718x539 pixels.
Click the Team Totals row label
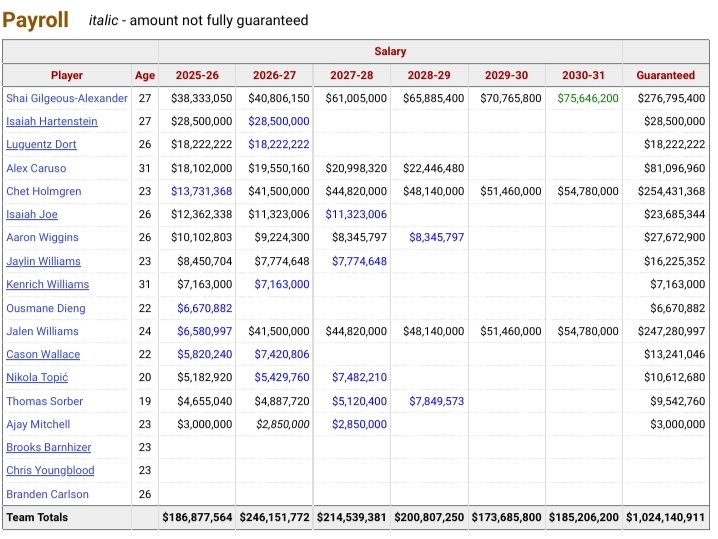[x=37, y=517]
